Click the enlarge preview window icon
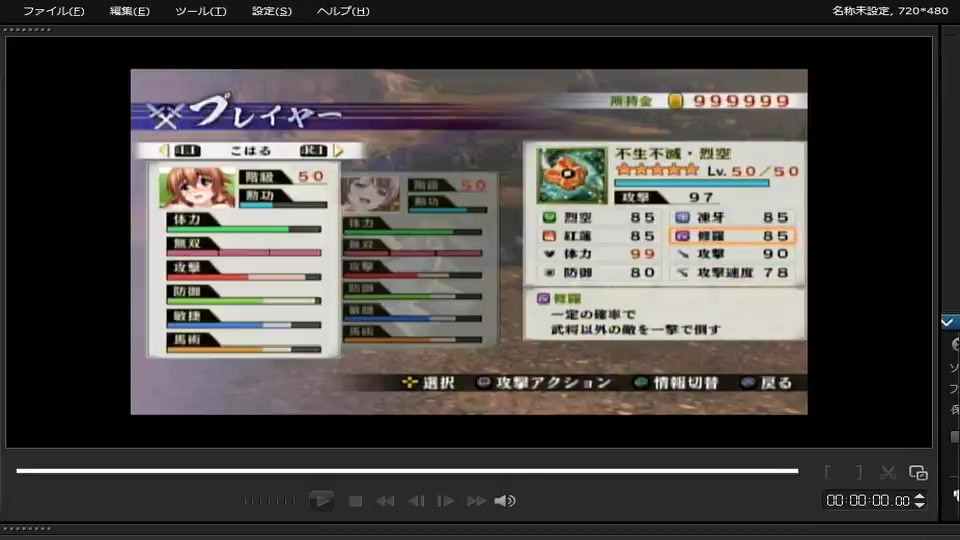 pyautogui.click(x=918, y=472)
